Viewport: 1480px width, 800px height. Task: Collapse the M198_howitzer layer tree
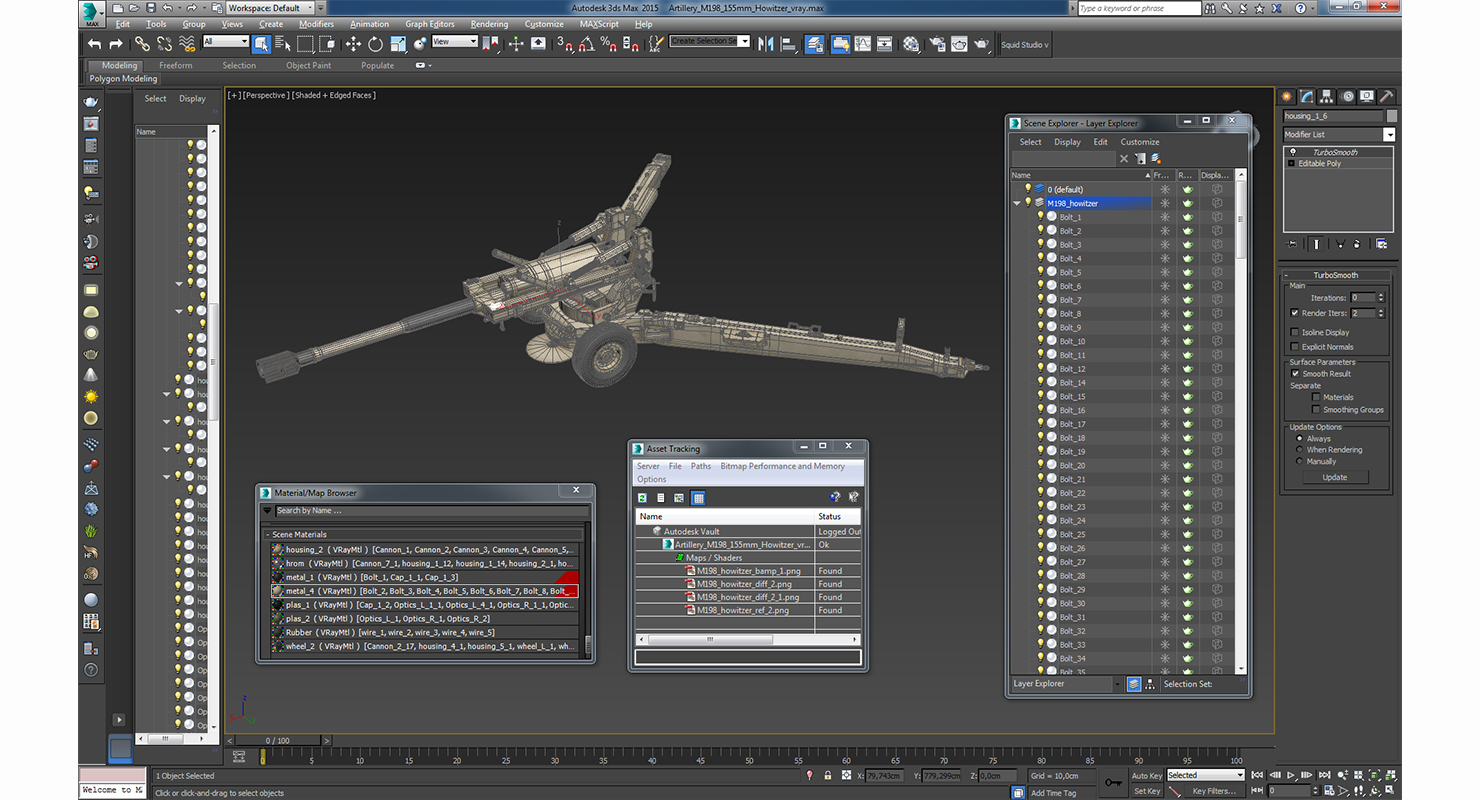(x=1017, y=203)
